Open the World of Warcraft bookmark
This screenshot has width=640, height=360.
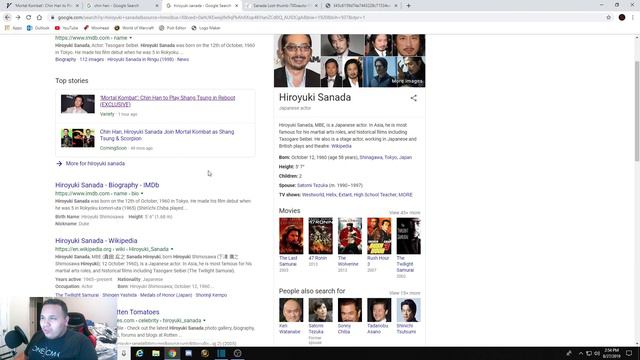[134, 28]
